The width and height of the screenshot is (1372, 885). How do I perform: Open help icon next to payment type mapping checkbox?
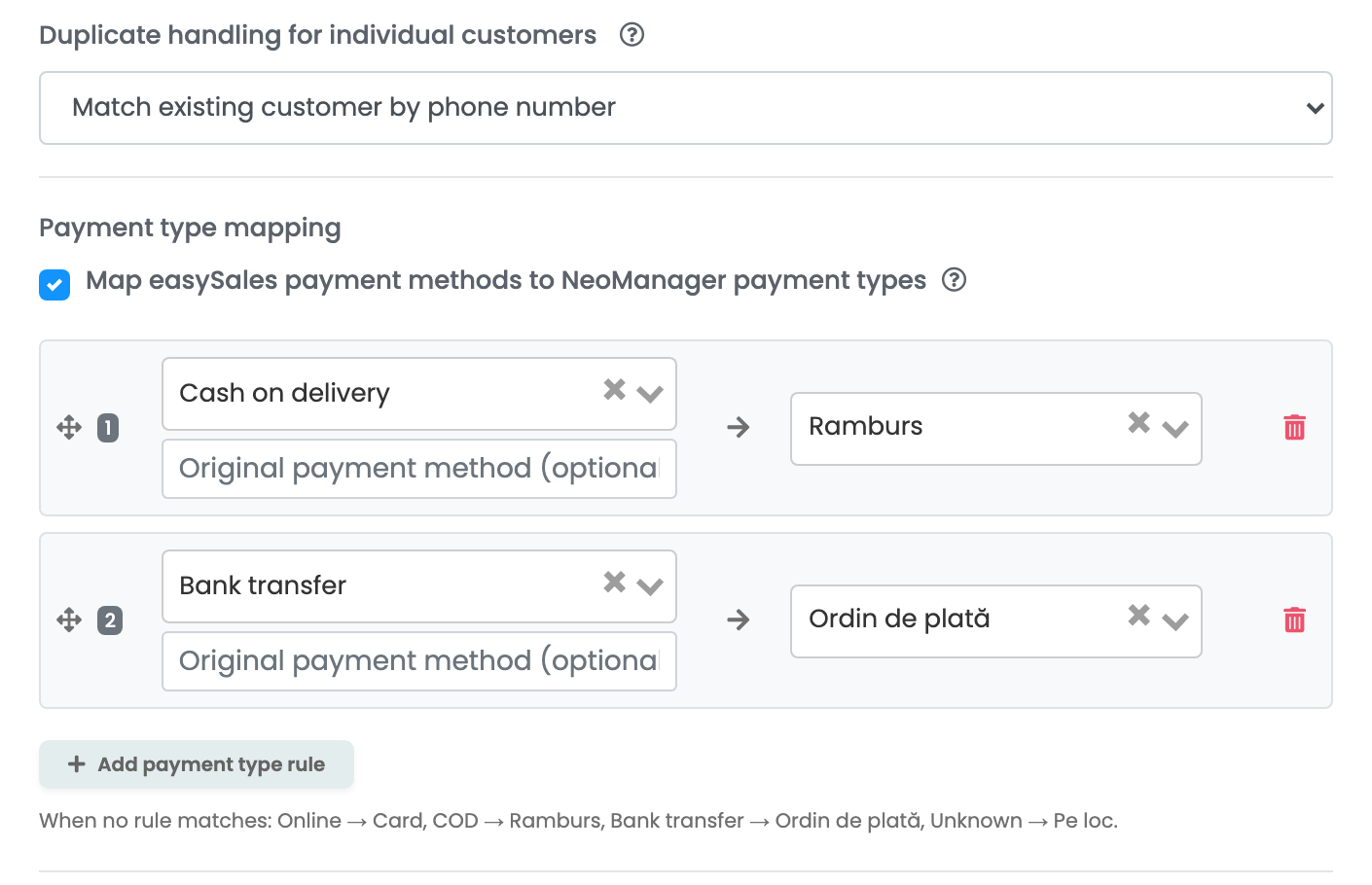954,280
